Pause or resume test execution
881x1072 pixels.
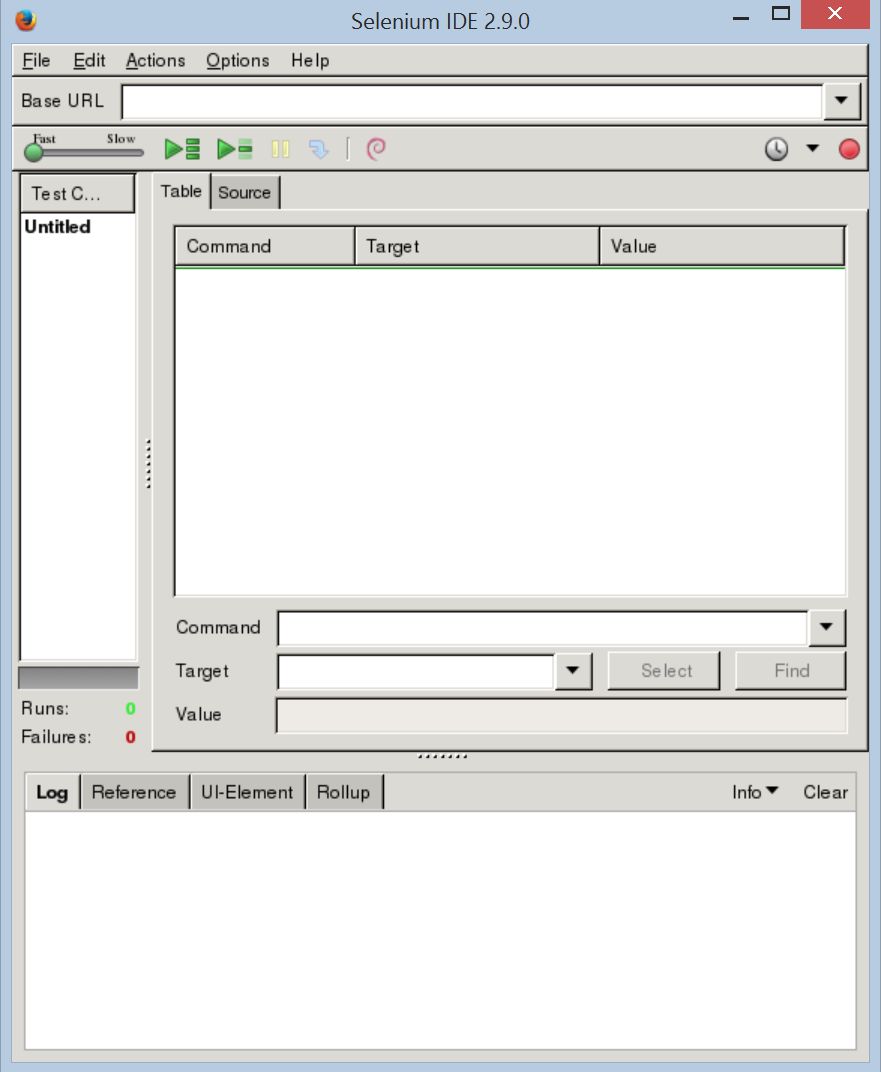[x=280, y=148]
